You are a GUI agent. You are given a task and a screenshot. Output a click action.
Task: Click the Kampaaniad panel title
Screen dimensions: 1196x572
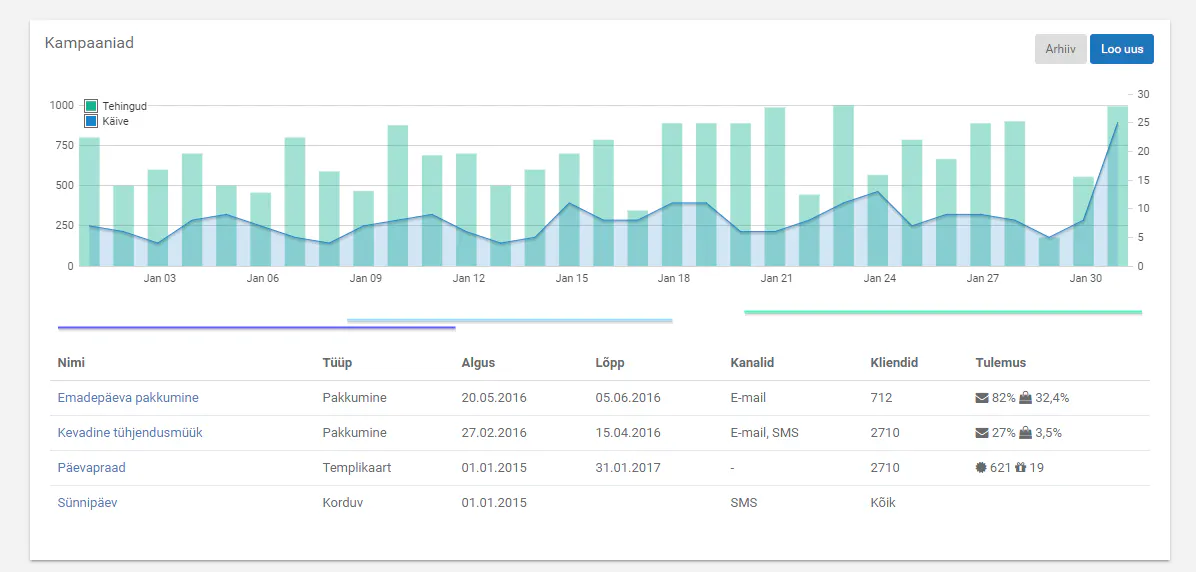pos(89,43)
